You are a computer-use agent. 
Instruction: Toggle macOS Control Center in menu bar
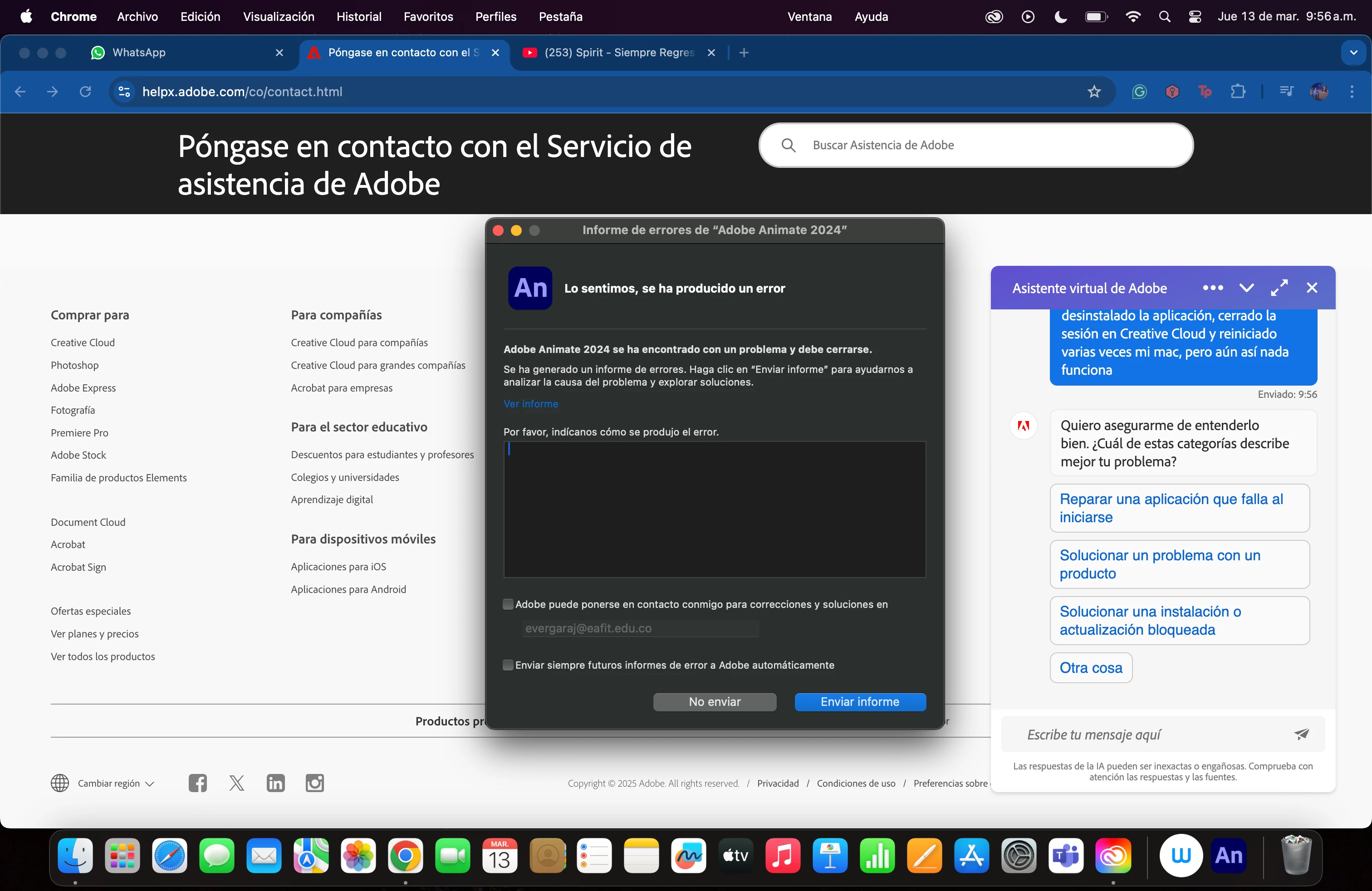(1195, 17)
